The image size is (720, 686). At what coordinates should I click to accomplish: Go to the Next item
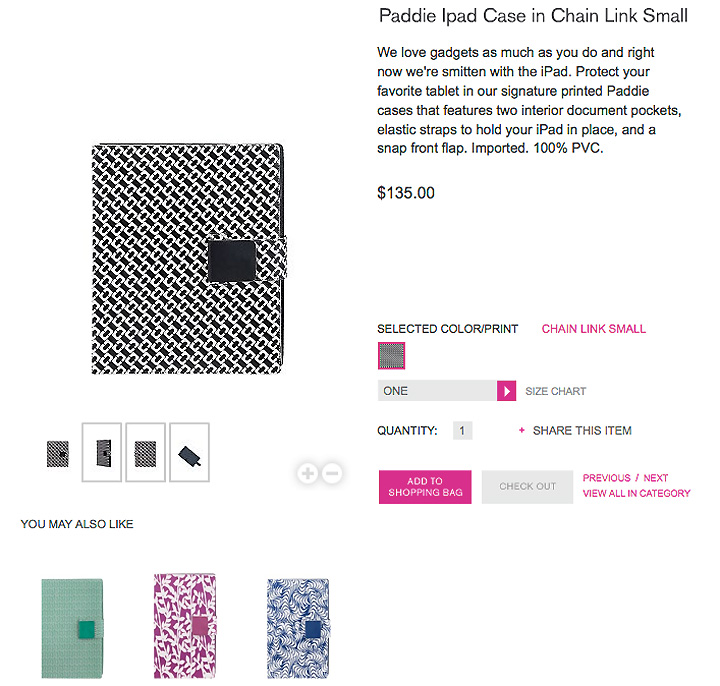[x=656, y=478]
